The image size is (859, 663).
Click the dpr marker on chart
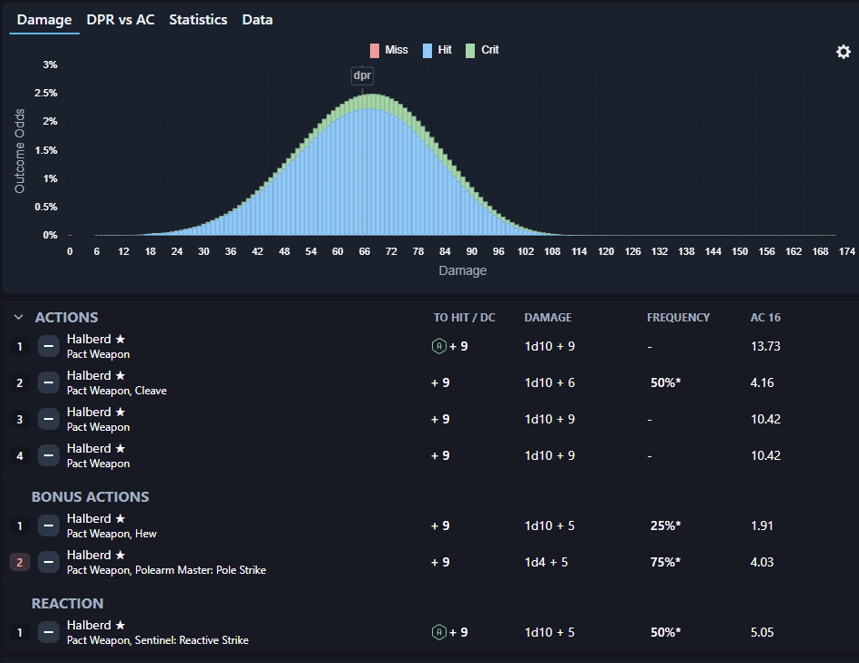coord(362,76)
